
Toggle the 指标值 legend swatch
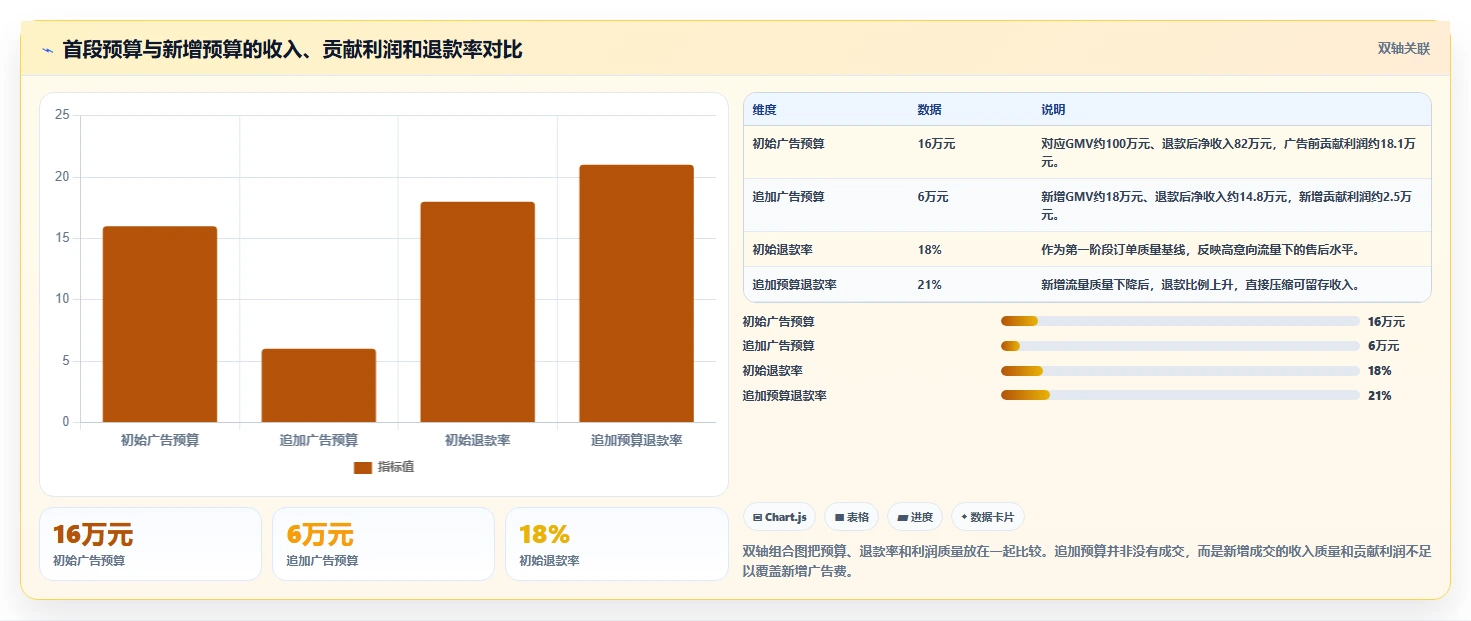[363, 468]
